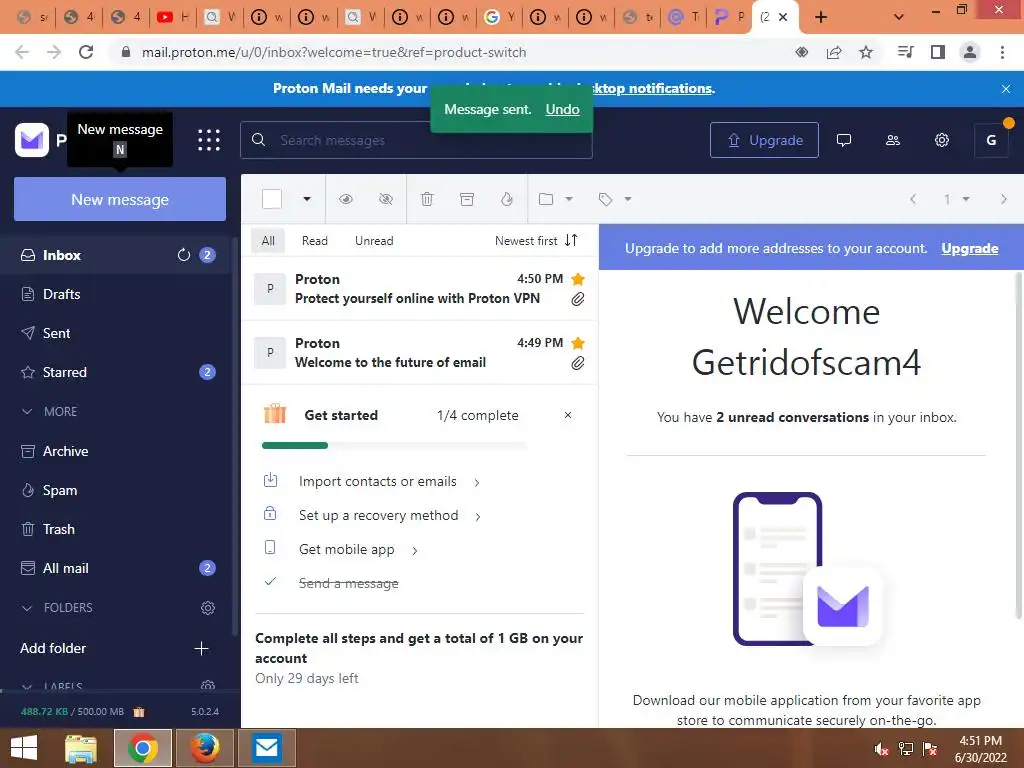
Task: Filter messages by All tab
Action: 268,240
